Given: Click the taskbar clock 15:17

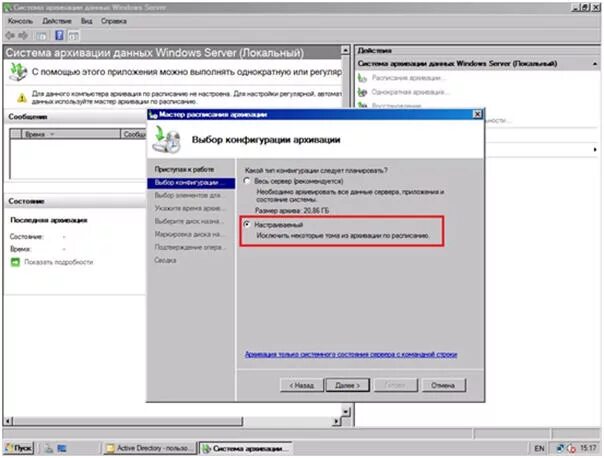Looking at the screenshot, I should pos(588,448).
